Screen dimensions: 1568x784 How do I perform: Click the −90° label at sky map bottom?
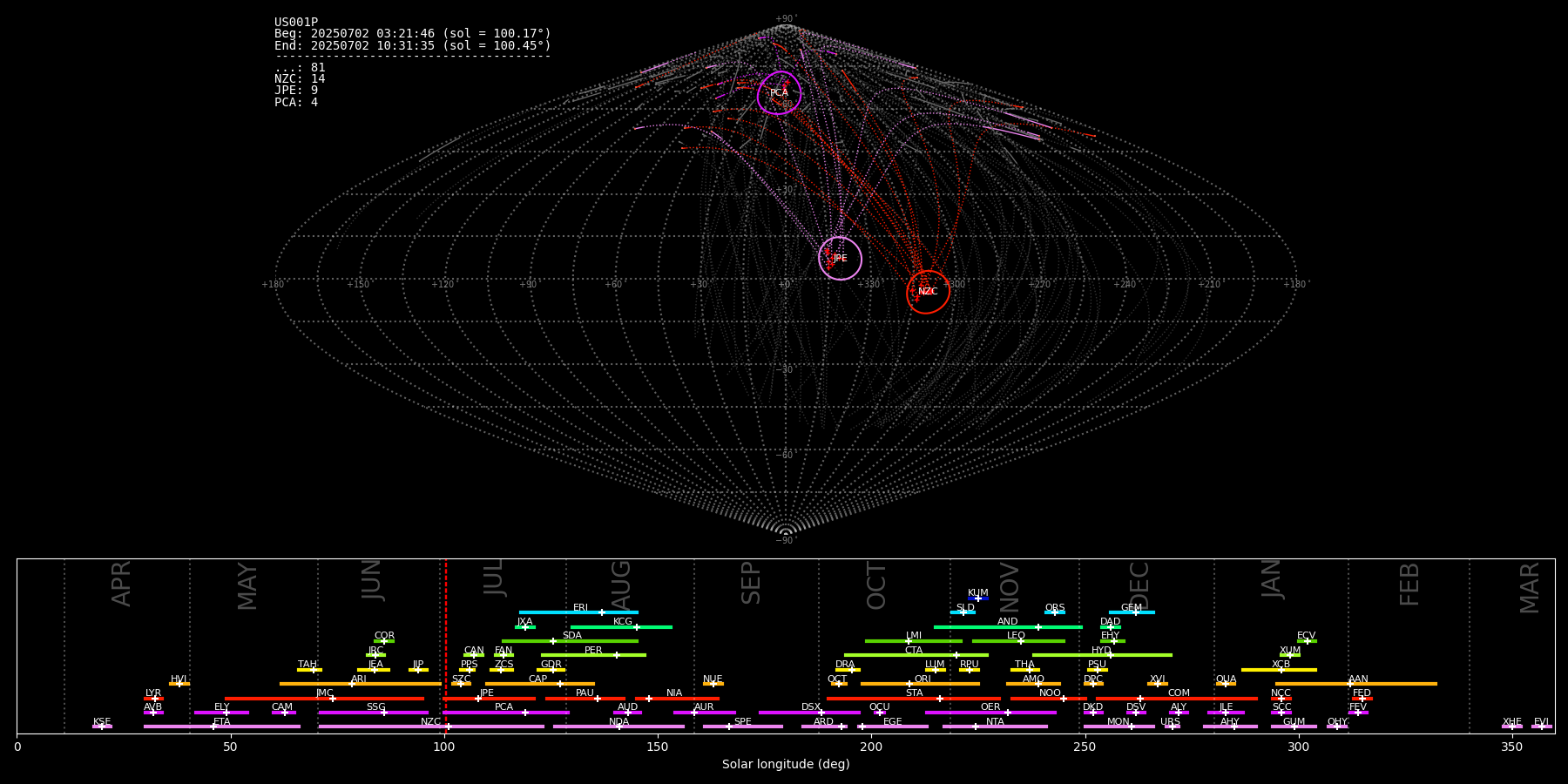(x=786, y=541)
